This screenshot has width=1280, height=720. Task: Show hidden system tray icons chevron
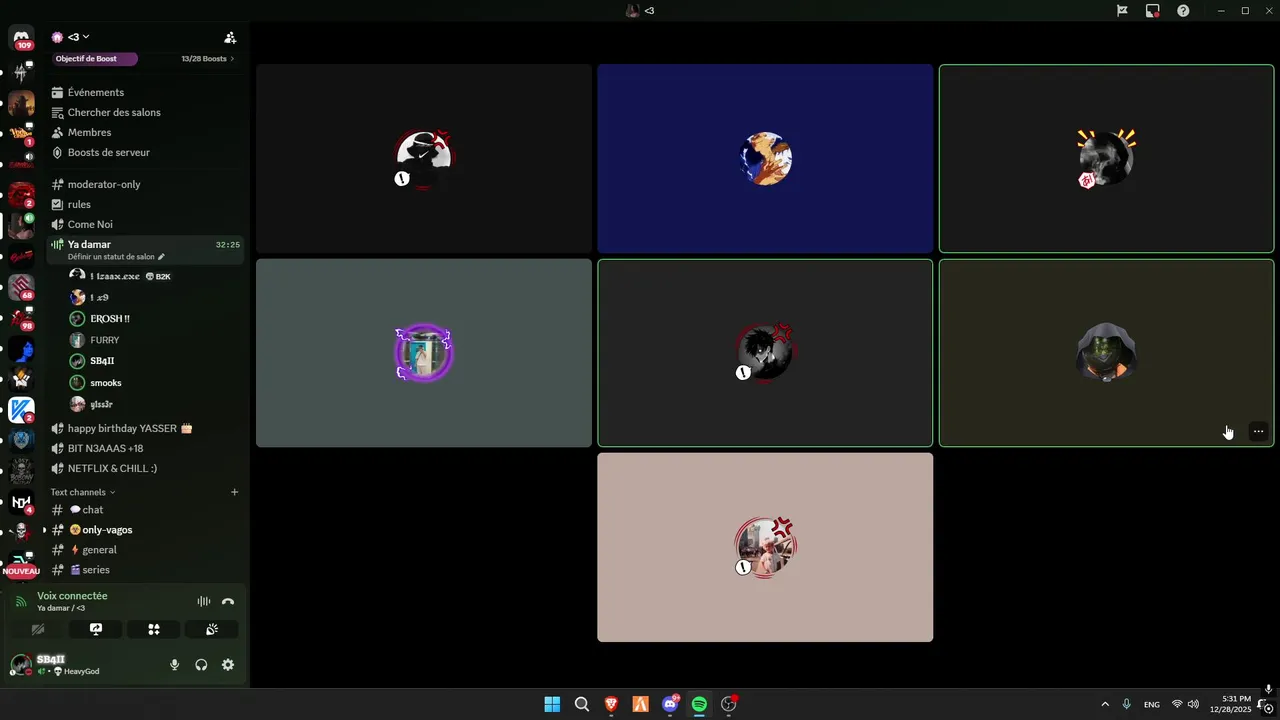click(1105, 704)
